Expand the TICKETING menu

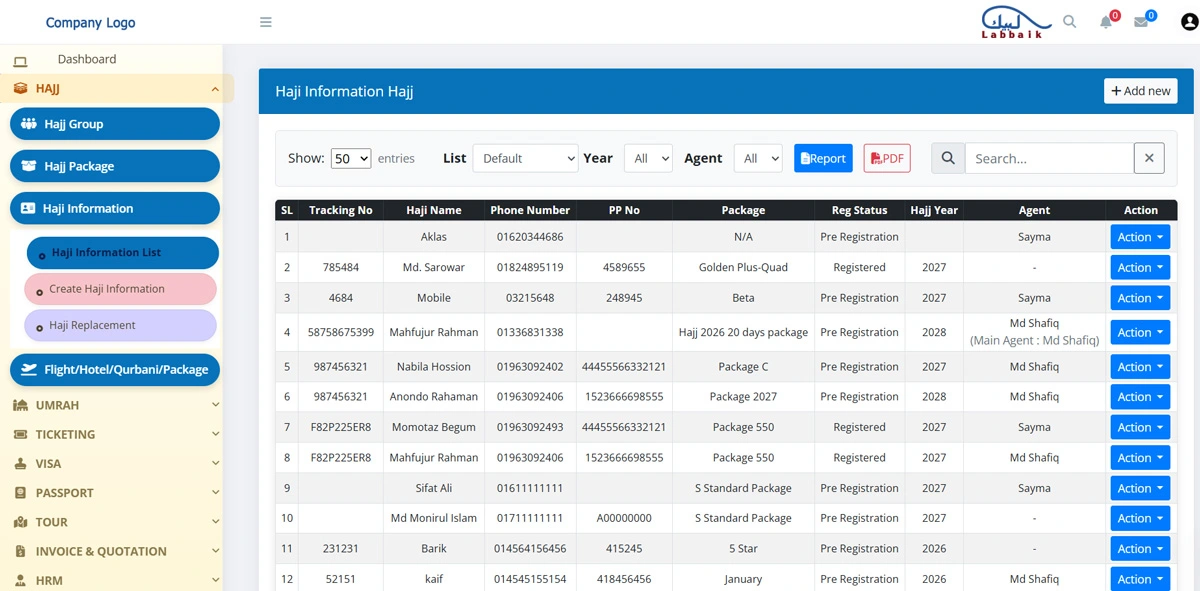coord(116,434)
